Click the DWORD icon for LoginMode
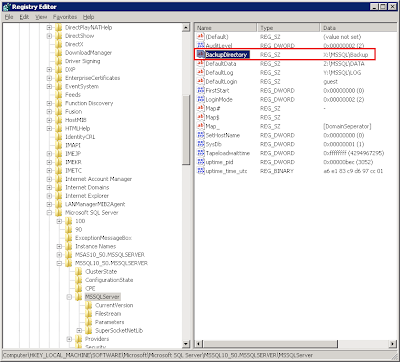Viewport: 400px width, 362px height. pyautogui.click(x=201, y=100)
